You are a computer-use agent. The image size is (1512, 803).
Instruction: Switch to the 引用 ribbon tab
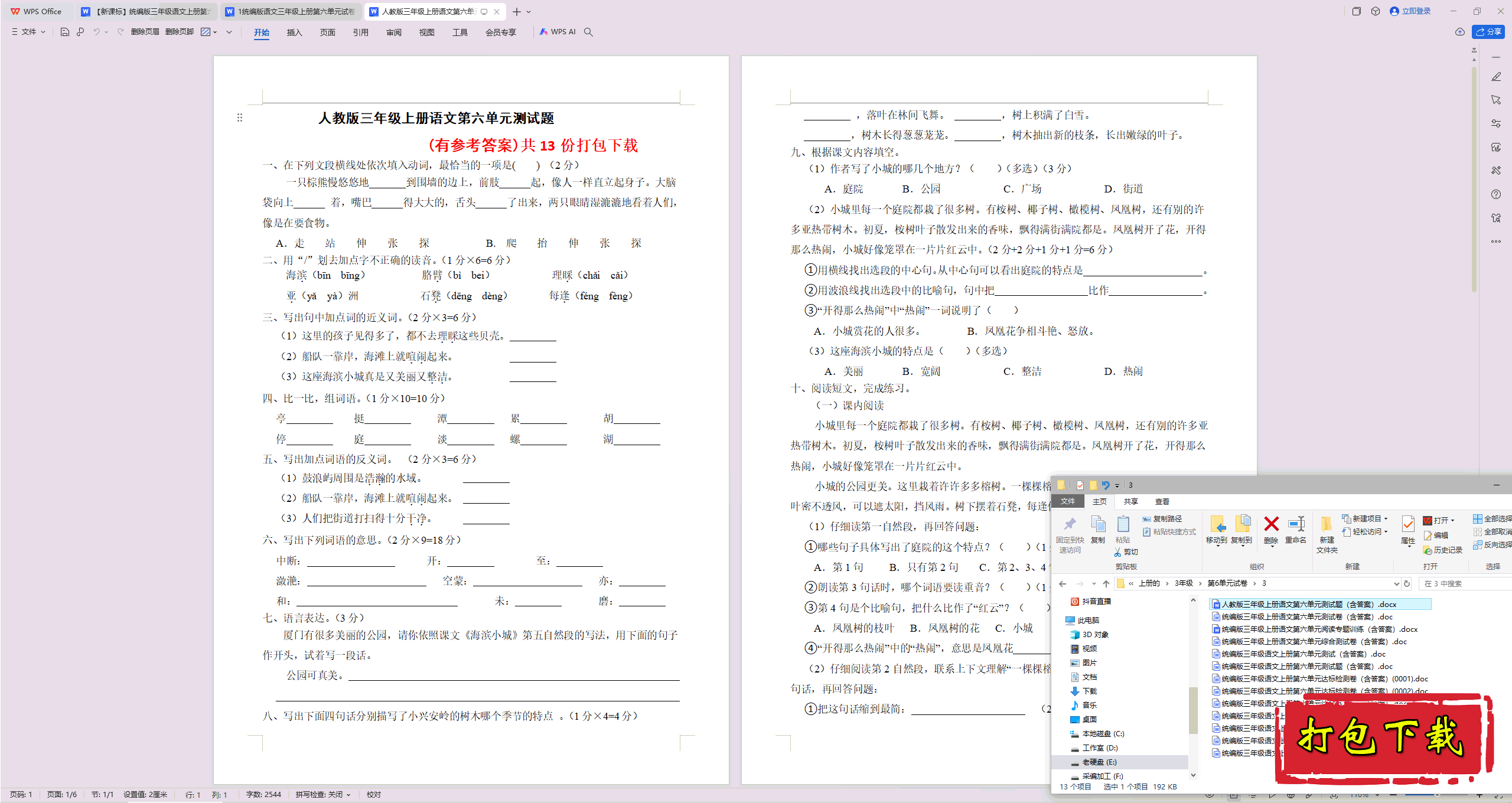point(360,32)
